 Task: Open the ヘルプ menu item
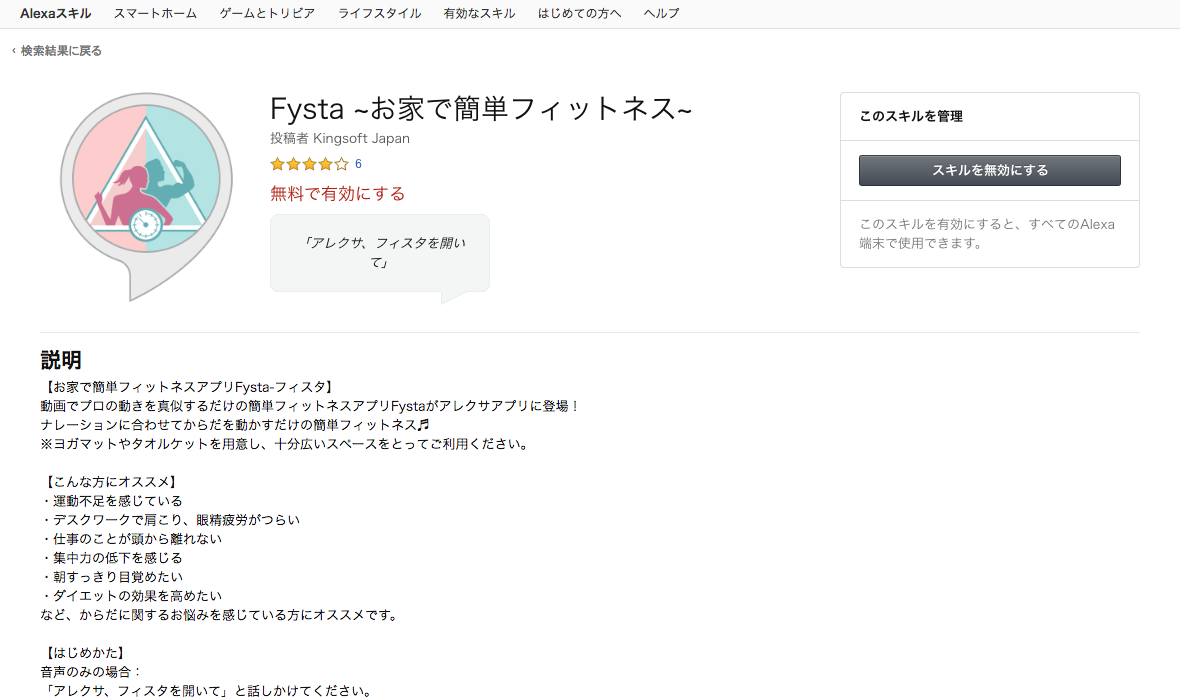coord(661,14)
